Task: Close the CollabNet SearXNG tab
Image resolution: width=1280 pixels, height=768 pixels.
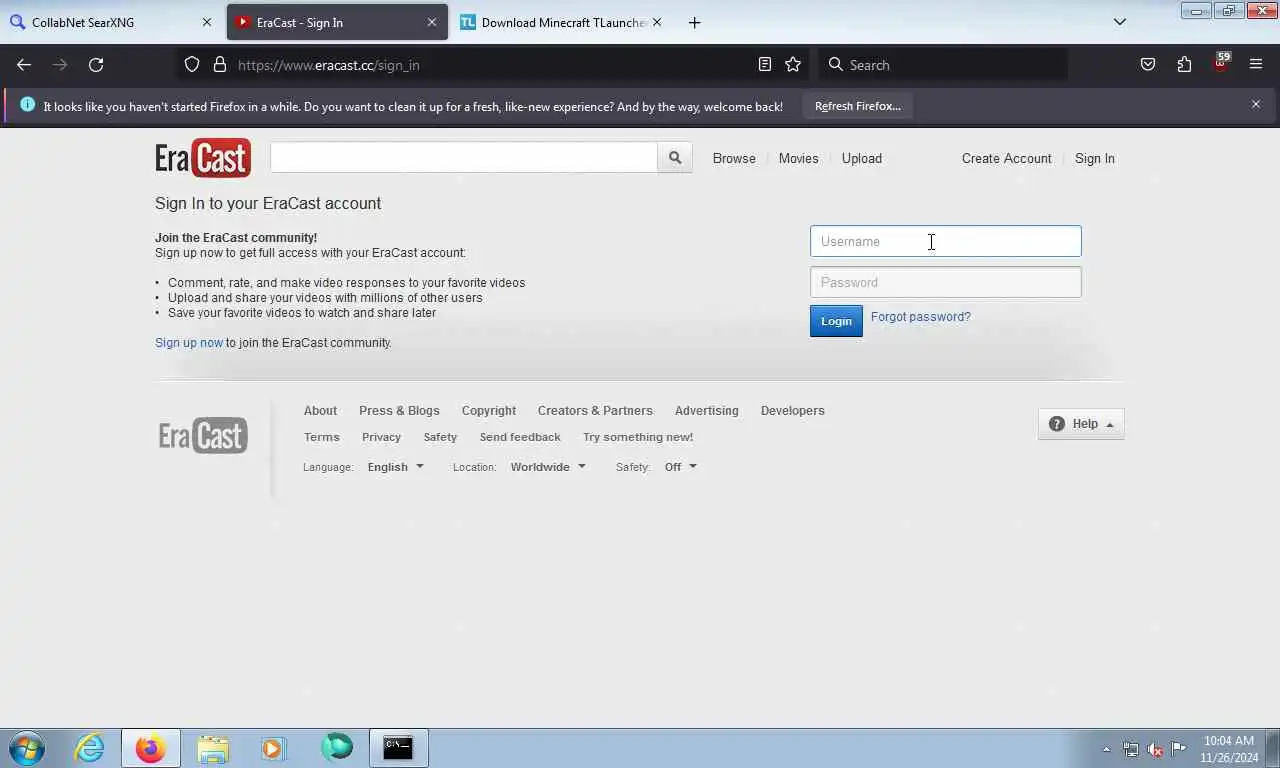Action: click(207, 22)
